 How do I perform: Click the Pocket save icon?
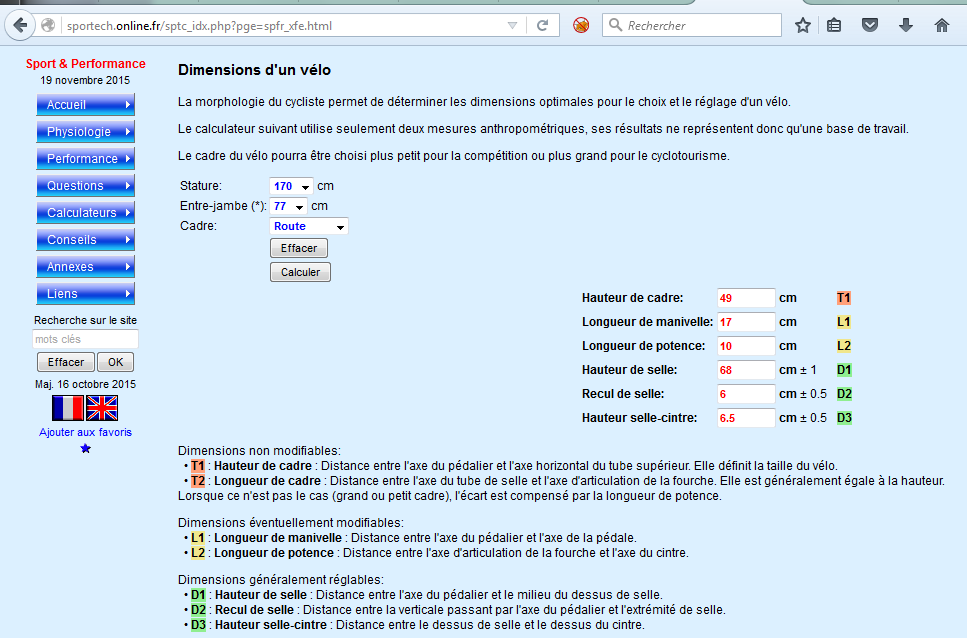tap(870, 25)
